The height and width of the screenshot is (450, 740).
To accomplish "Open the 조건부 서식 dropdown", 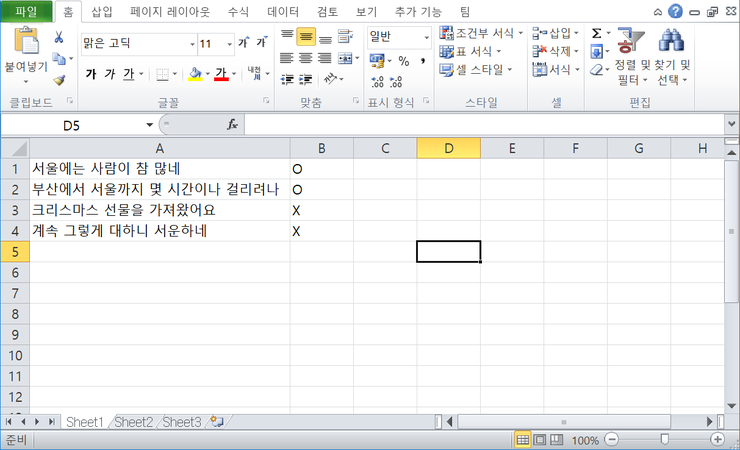I will (x=481, y=34).
